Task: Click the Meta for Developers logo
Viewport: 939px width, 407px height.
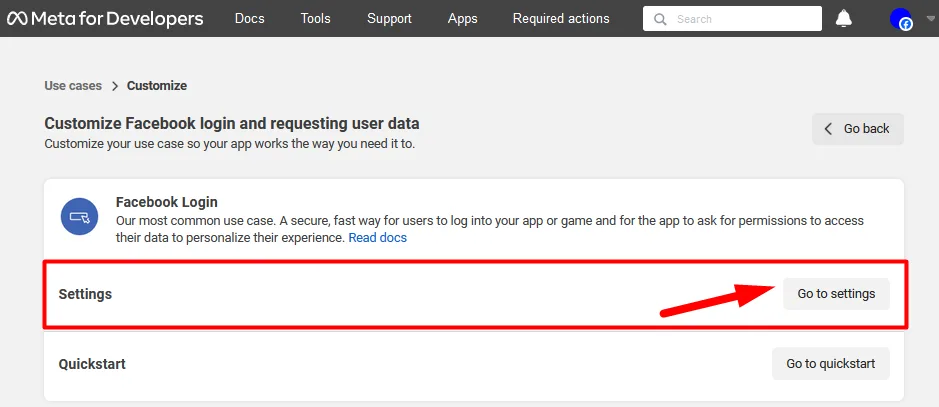Action: coord(105,19)
